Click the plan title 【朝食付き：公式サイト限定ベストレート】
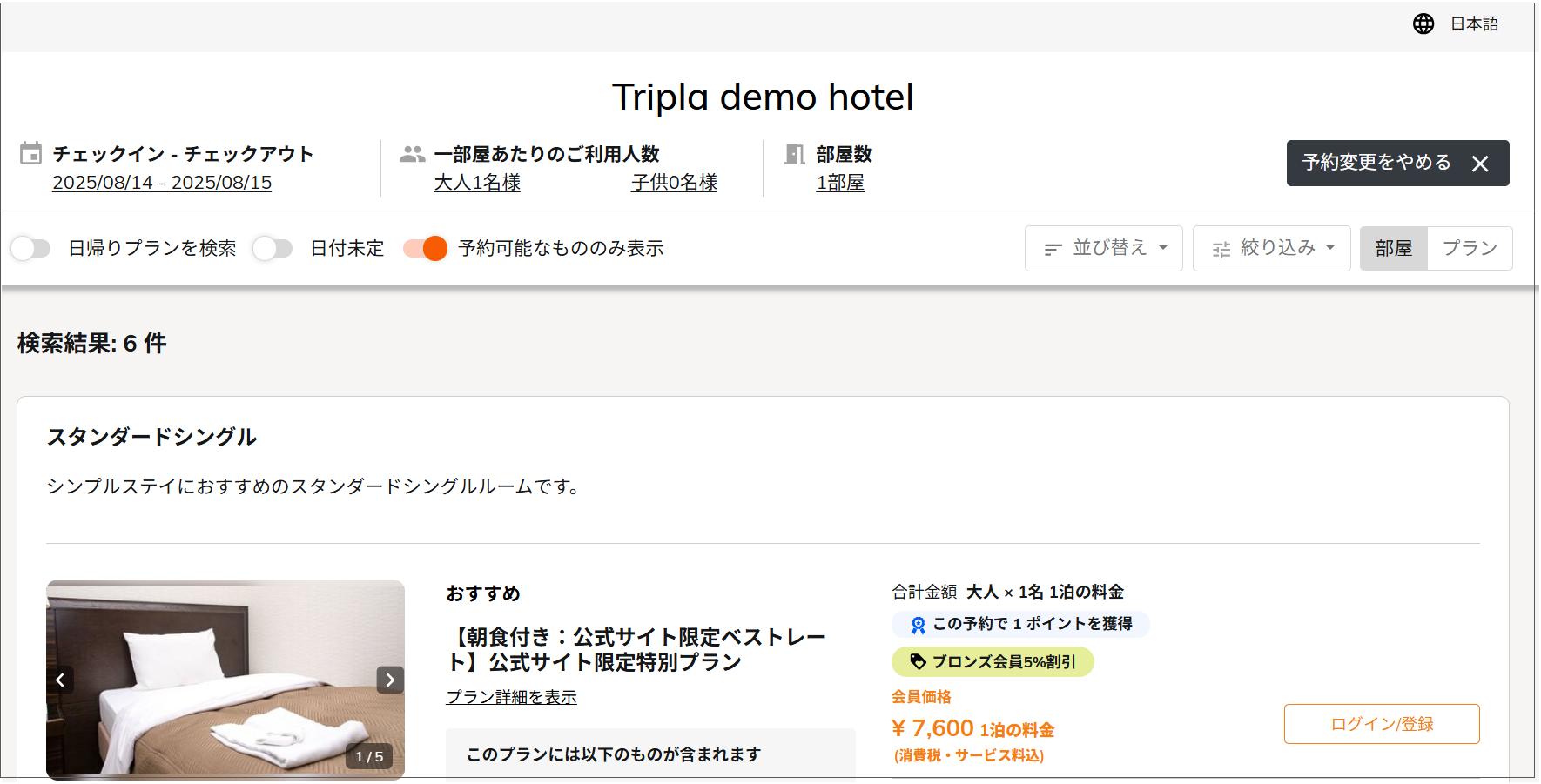 [x=636, y=649]
